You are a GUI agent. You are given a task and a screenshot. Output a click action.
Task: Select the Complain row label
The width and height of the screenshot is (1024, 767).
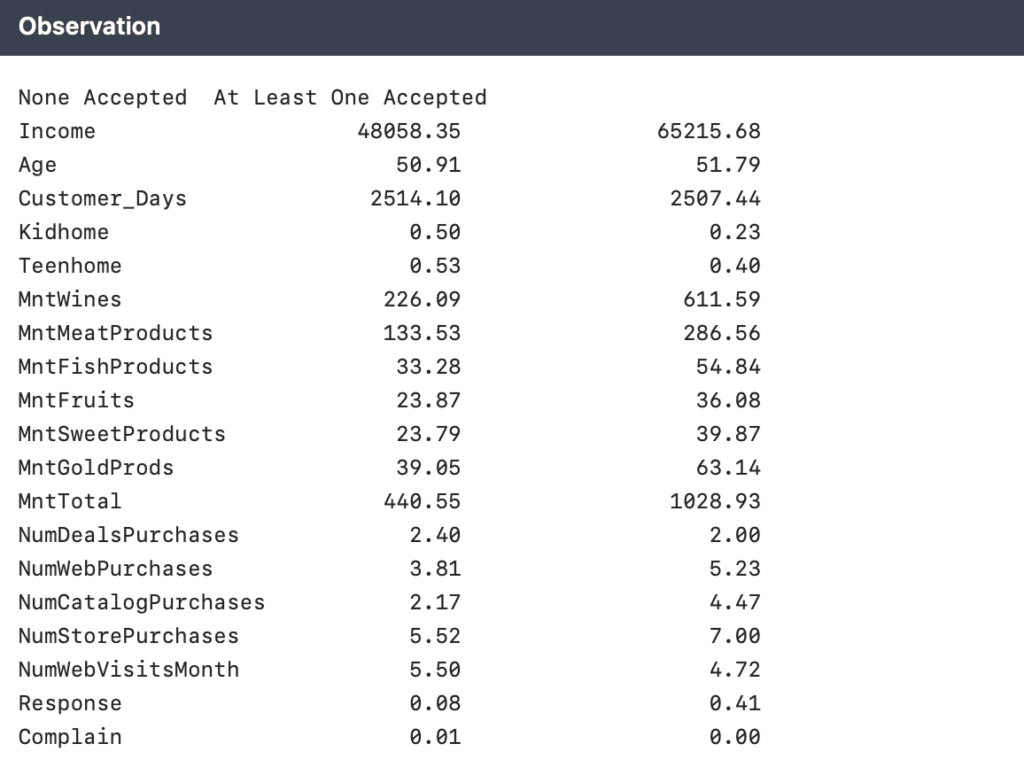70,737
